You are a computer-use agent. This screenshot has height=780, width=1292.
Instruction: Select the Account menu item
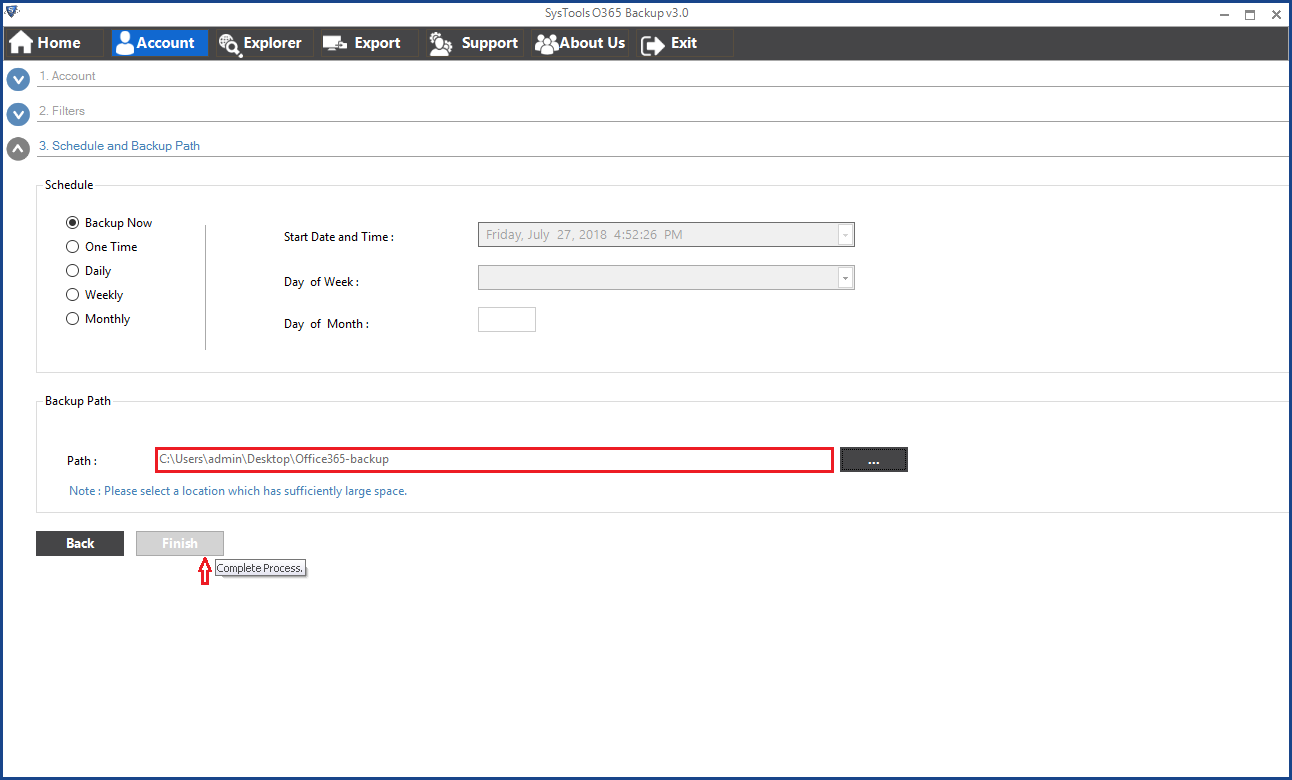(x=158, y=43)
